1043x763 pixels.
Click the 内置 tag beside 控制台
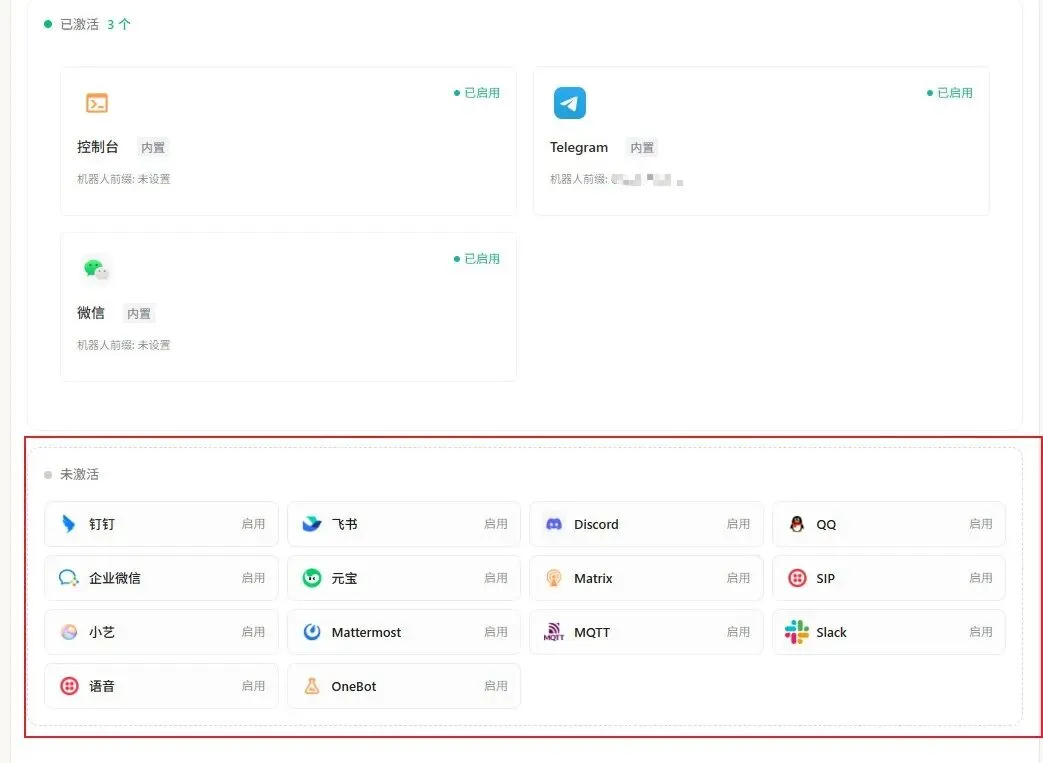pos(153,148)
